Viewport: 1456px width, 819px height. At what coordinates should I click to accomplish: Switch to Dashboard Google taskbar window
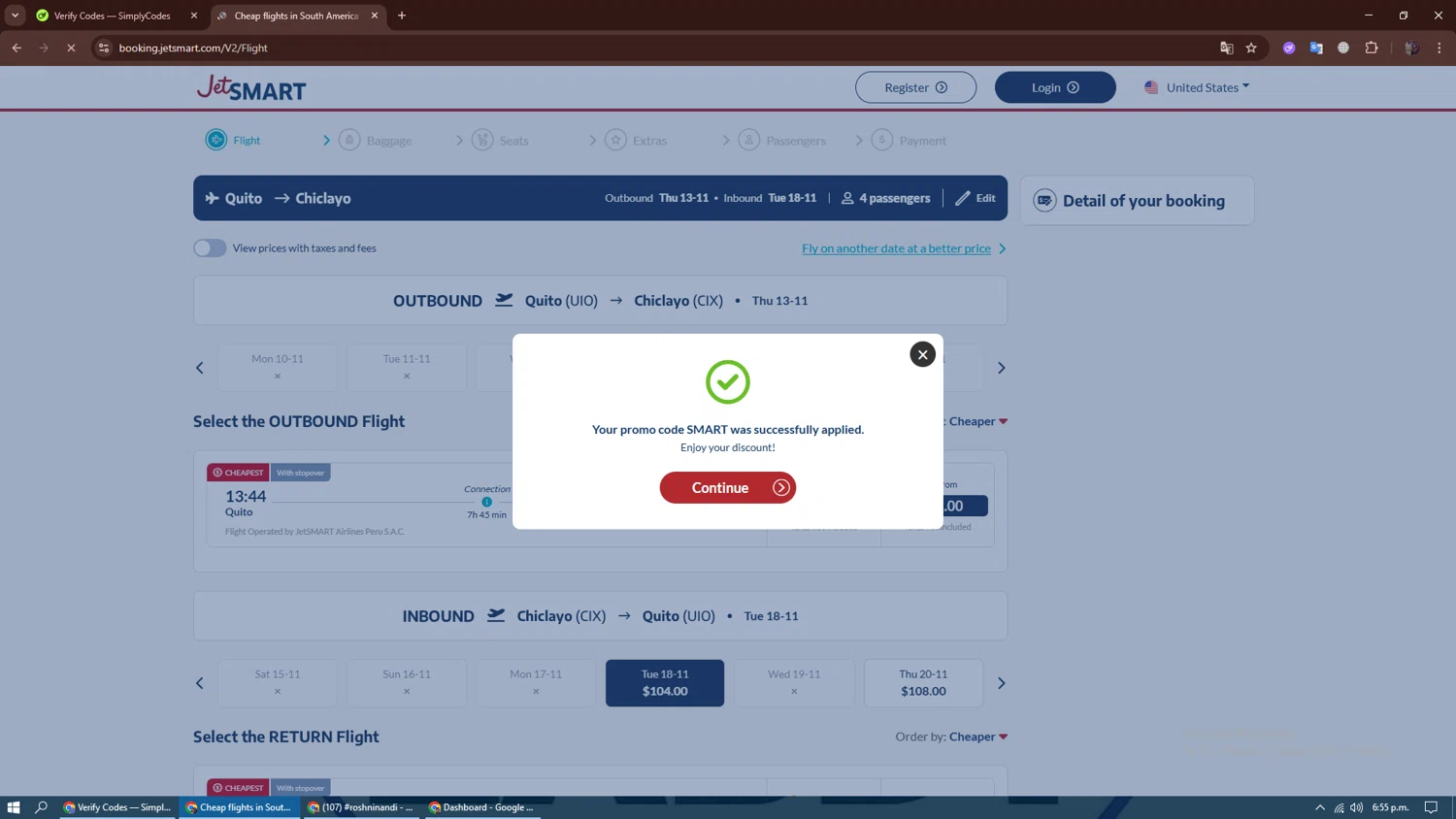coord(481,807)
